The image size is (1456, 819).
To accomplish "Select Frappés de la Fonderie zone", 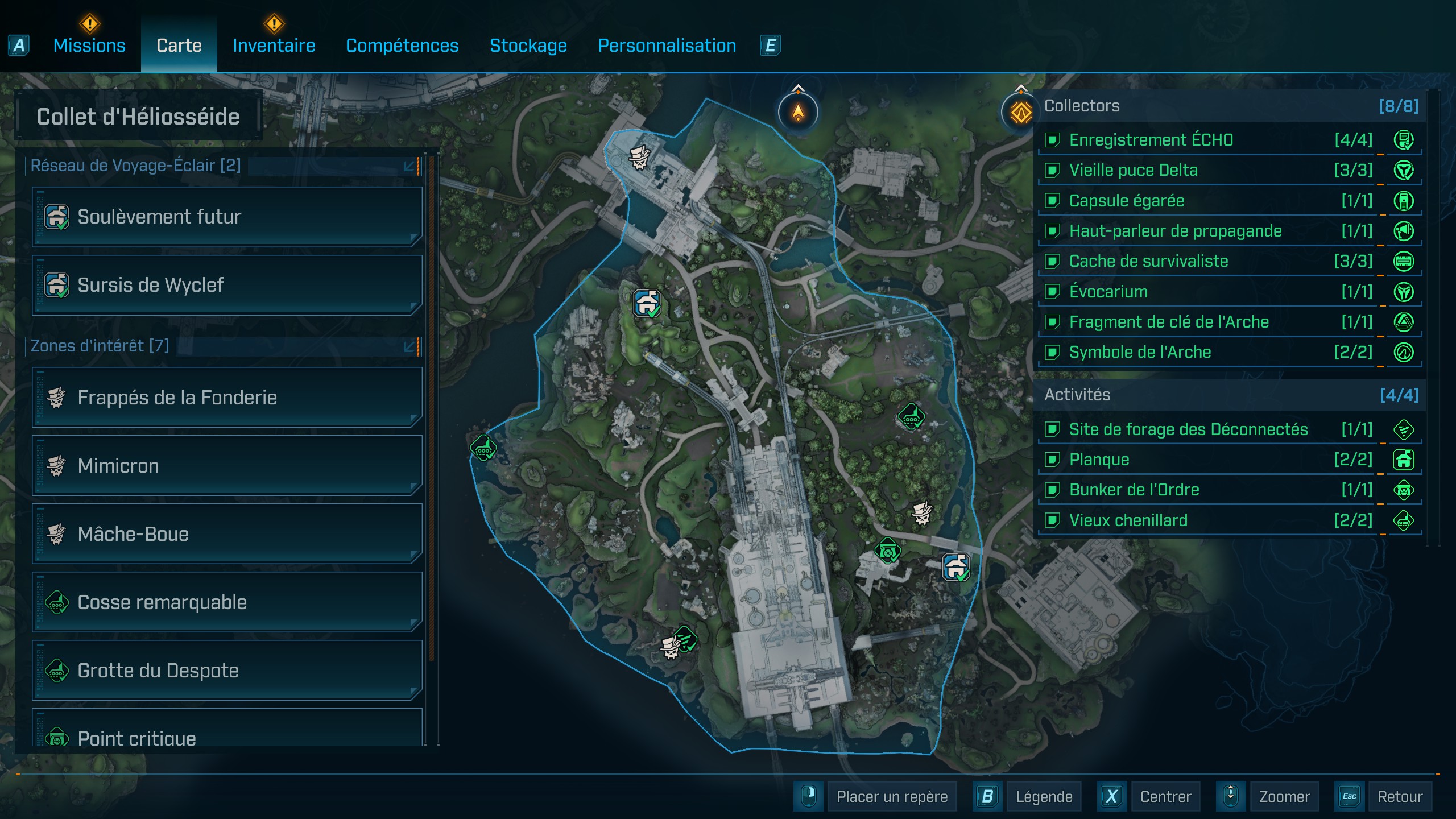I will 227,398.
